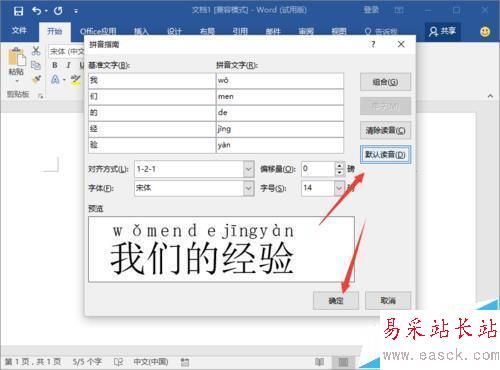Click the 偏移量 value field

point(317,169)
